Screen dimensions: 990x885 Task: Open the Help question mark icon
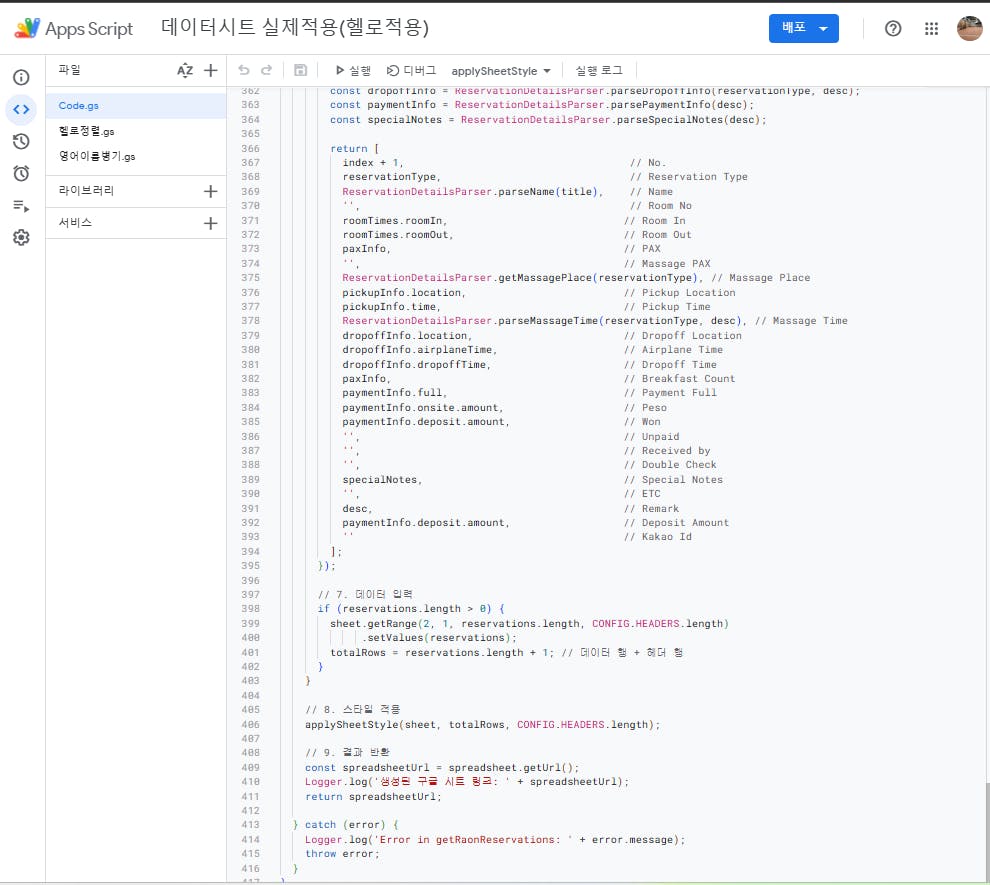pos(893,28)
